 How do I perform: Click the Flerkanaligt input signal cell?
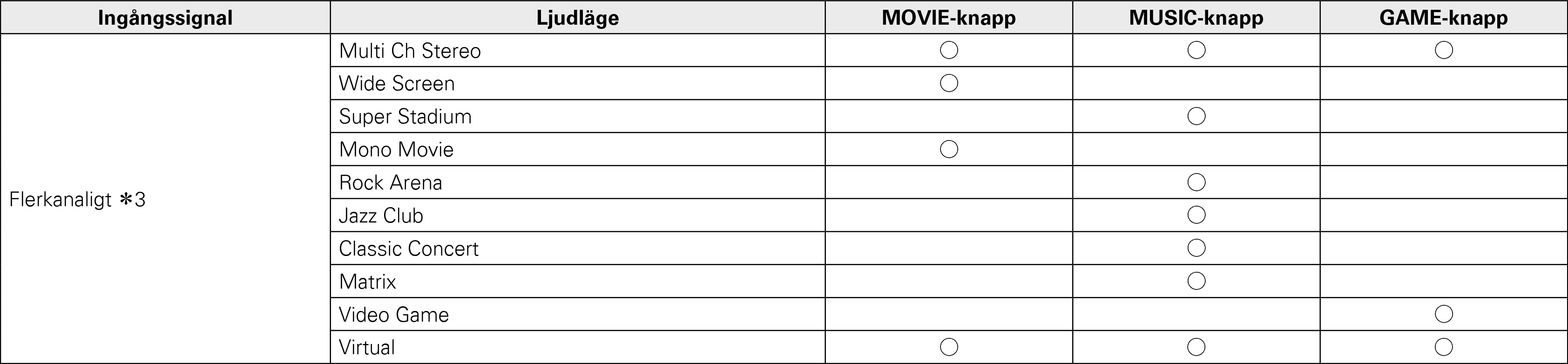[x=77, y=200]
